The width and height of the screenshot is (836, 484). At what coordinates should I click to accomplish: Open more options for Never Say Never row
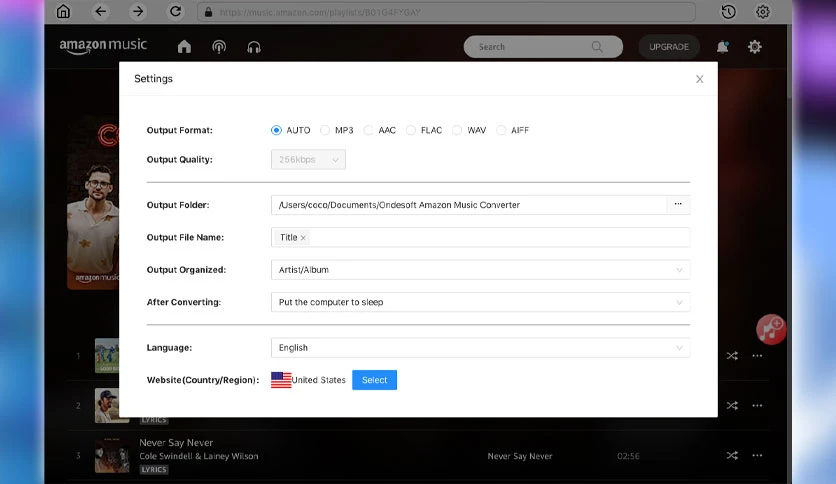coord(757,456)
